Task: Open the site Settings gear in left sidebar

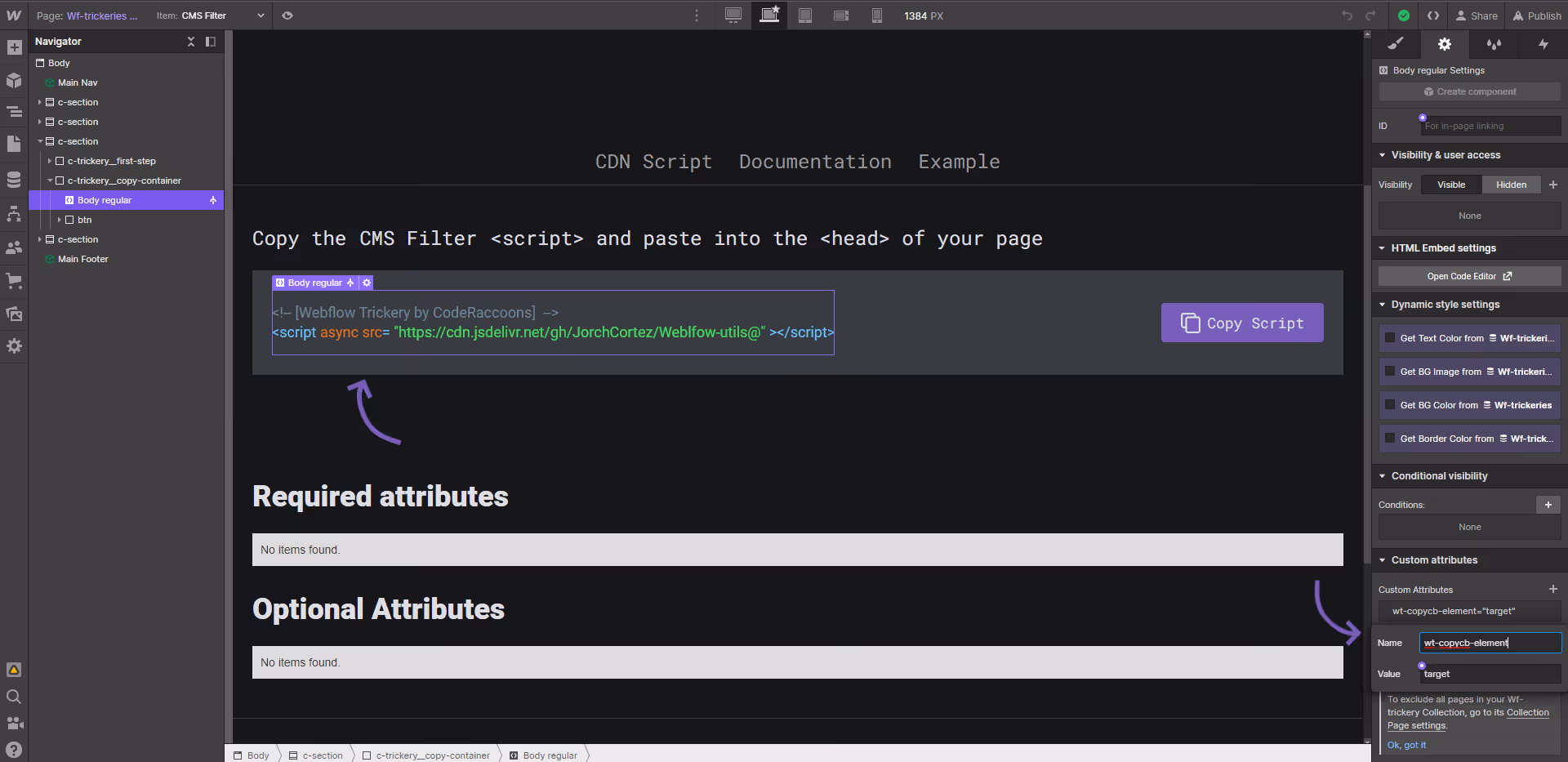Action: pos(14,346)
